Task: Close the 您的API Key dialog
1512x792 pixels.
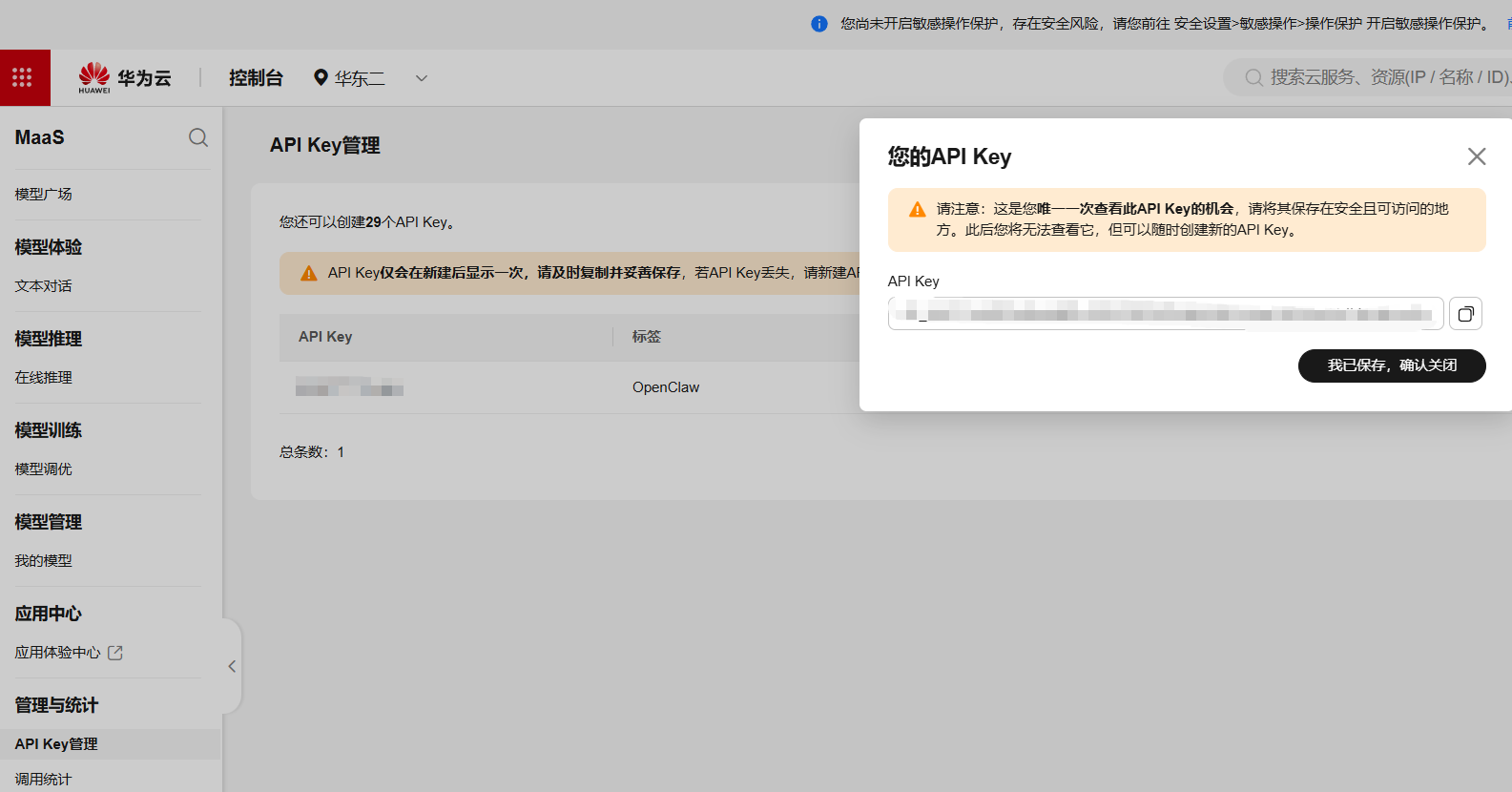Action: tap(1476, 156)
